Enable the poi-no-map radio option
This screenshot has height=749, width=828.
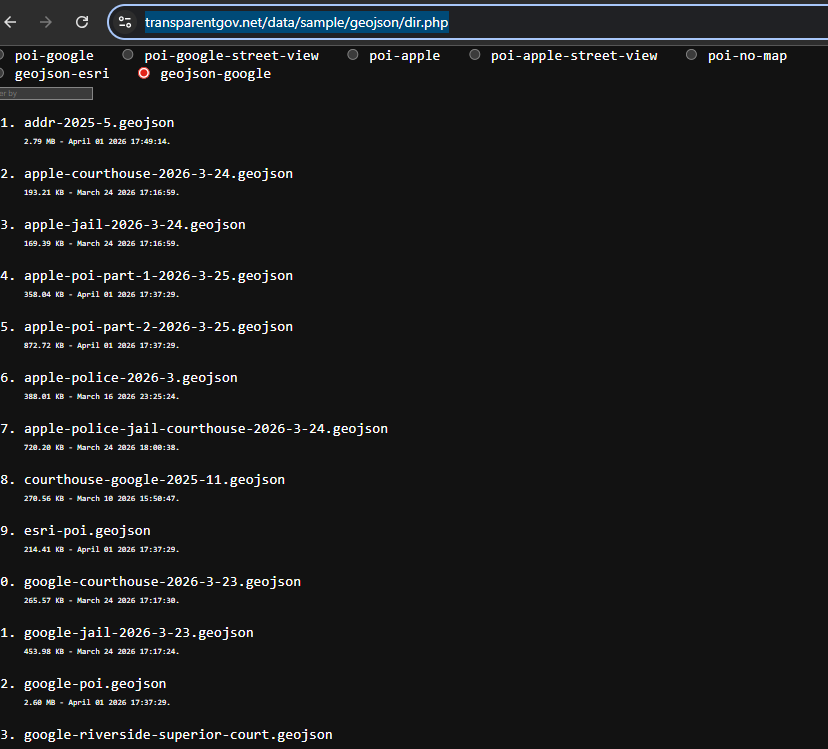point(692,56)
